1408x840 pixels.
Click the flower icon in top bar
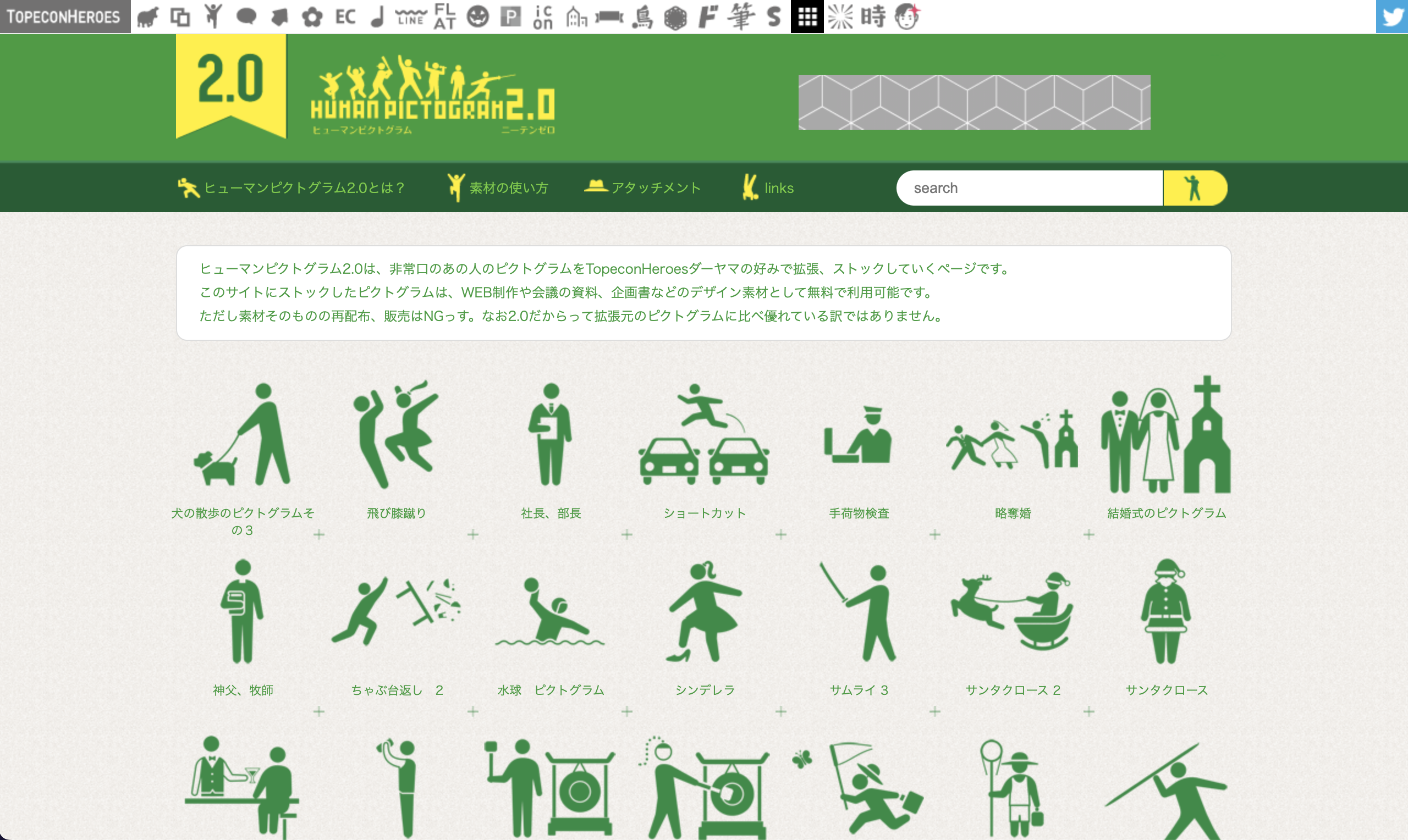point(312,16)
